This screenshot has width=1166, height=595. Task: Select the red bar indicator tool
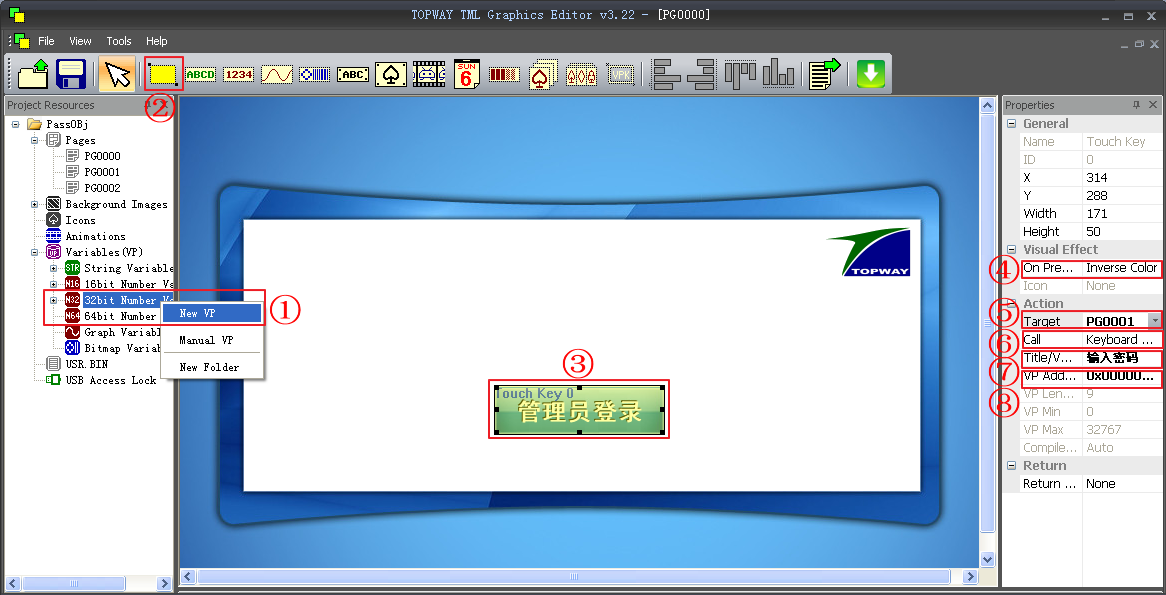coord(504,74)
